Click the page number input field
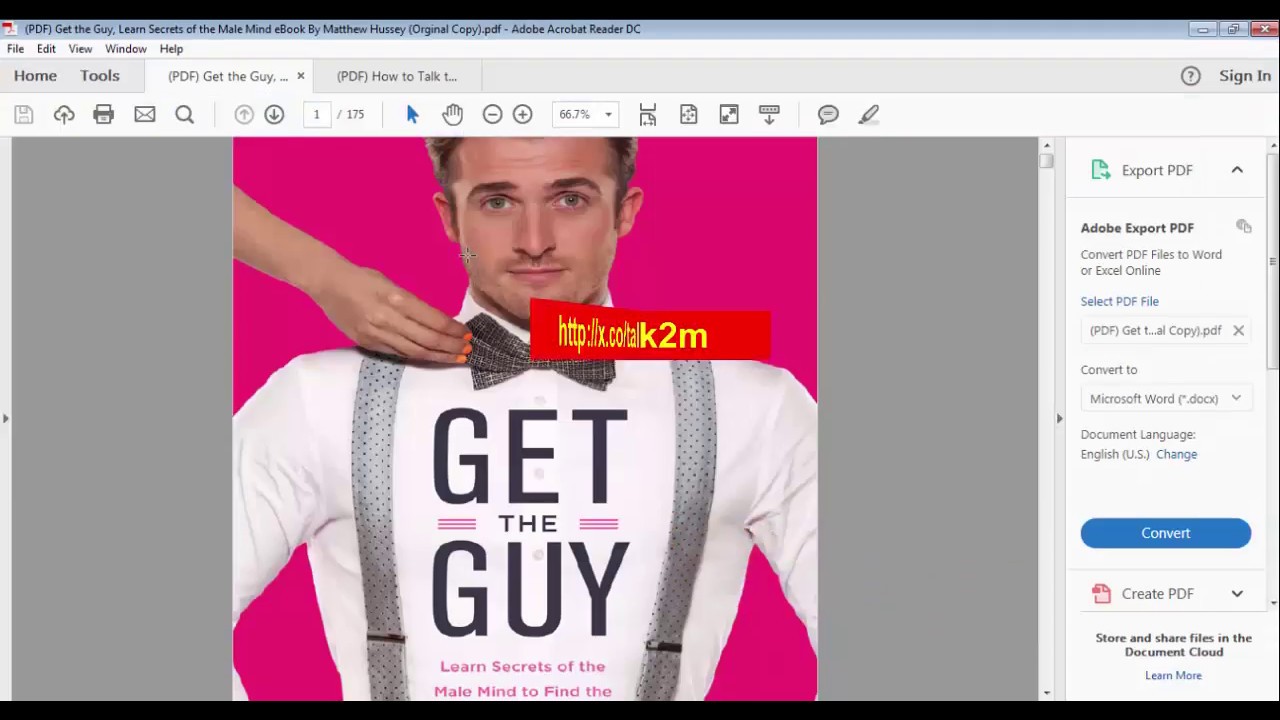This screenshot has height=720, width=1280. (x=316, y=115)
